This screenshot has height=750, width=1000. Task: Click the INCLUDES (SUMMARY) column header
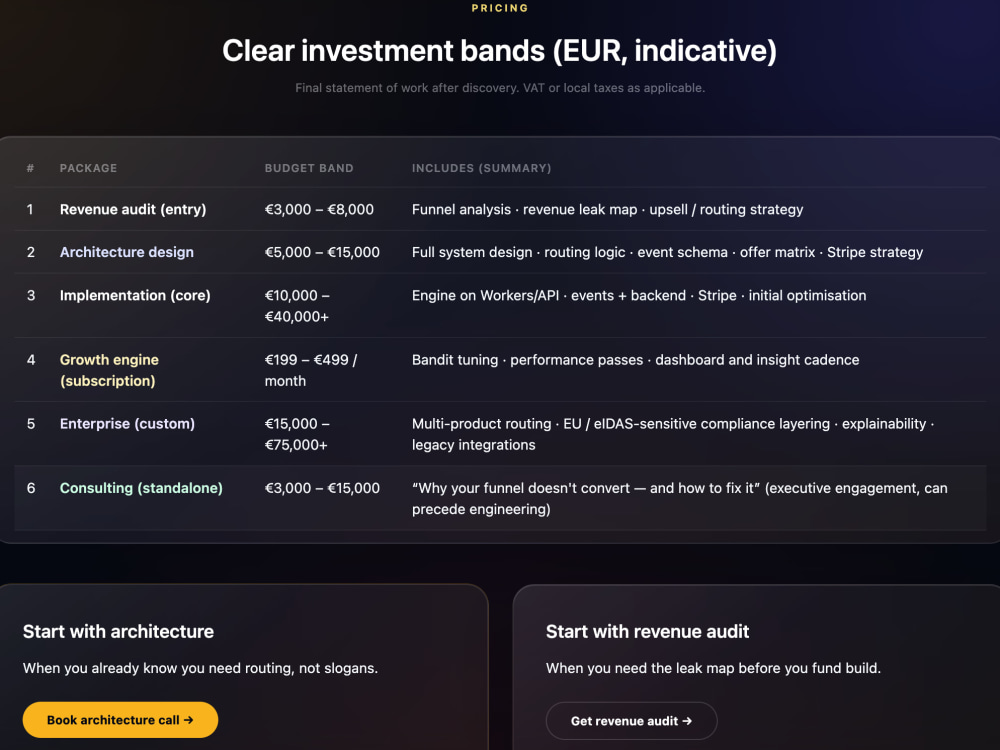[x=482, y=168]
